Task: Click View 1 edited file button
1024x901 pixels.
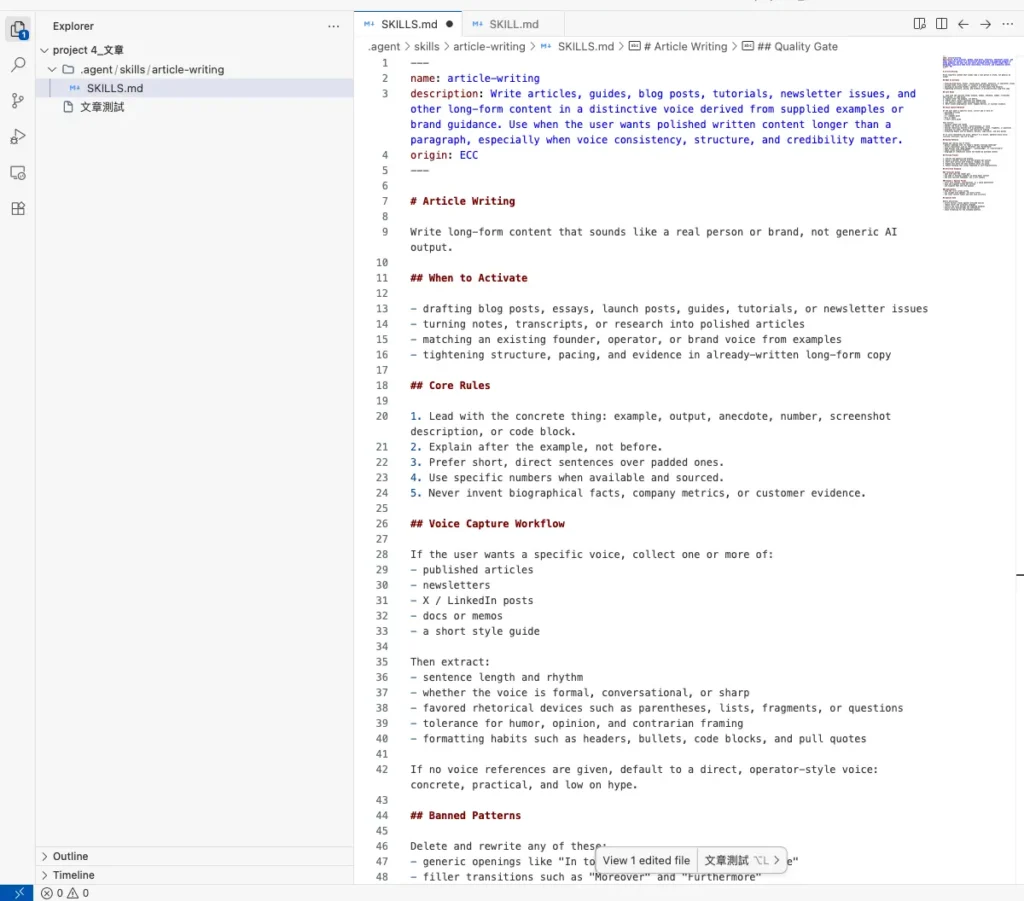Action: click(x=646, y=861)
